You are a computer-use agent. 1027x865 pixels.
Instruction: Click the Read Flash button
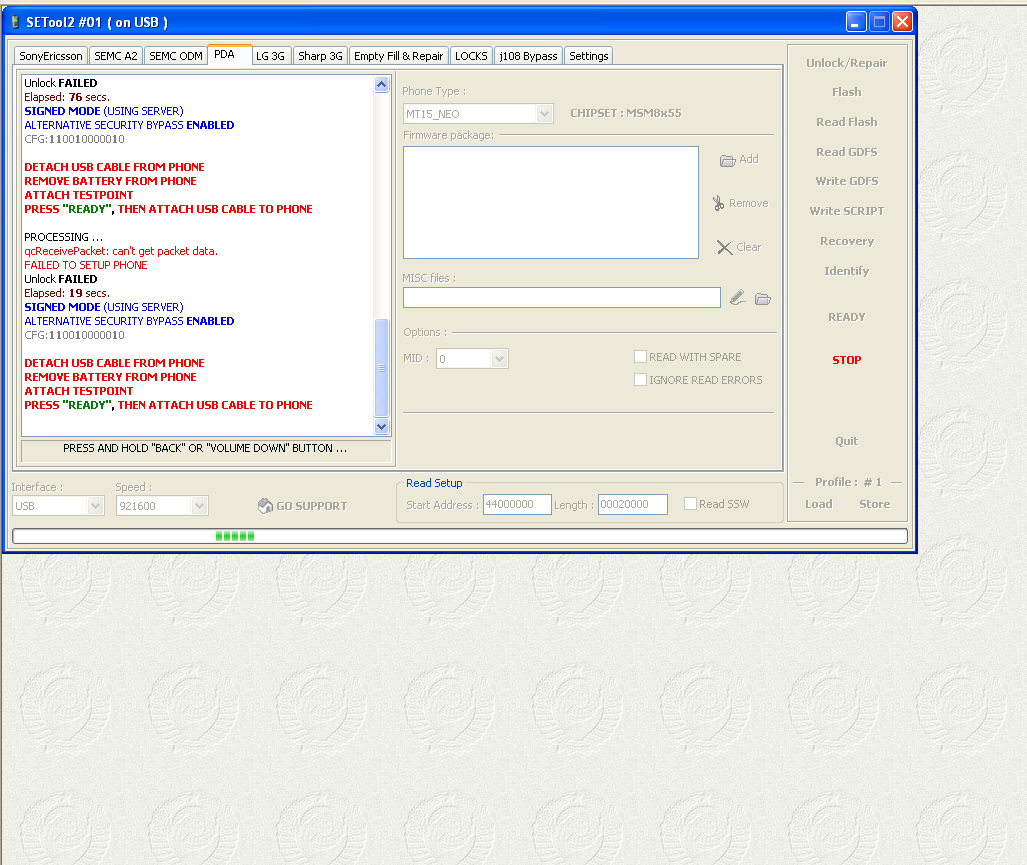pyautogui.click(x=846, y=122)
